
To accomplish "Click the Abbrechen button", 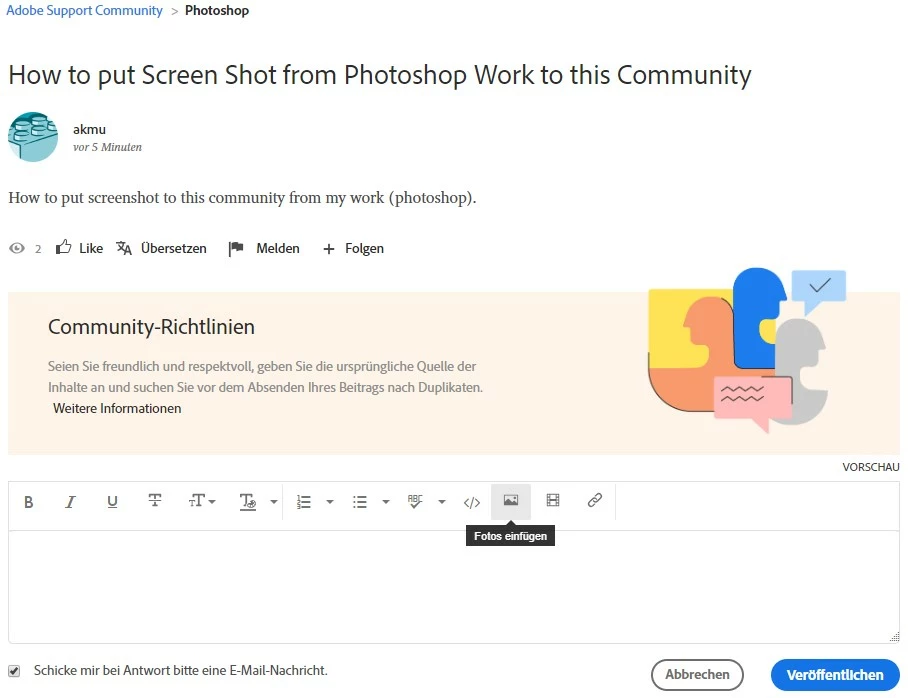I will 697,675.
